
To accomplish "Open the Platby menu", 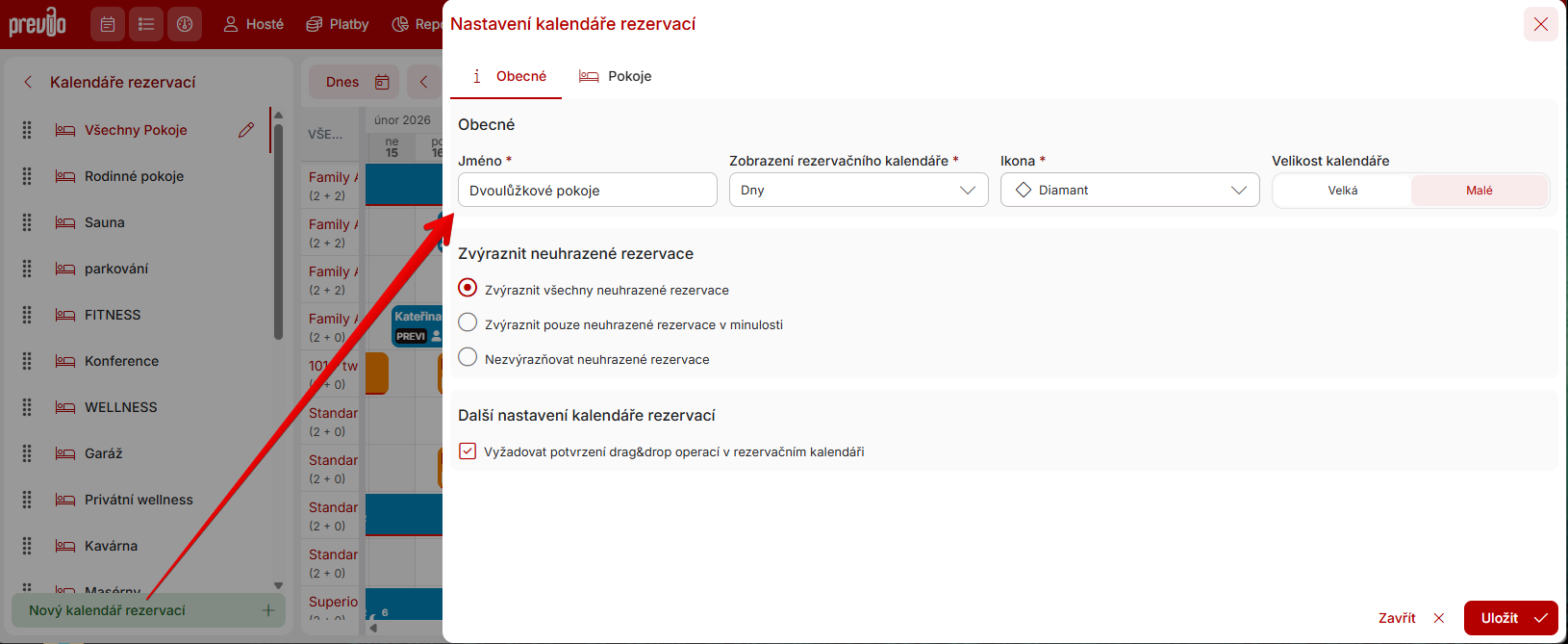I will [x=338, y=24].
